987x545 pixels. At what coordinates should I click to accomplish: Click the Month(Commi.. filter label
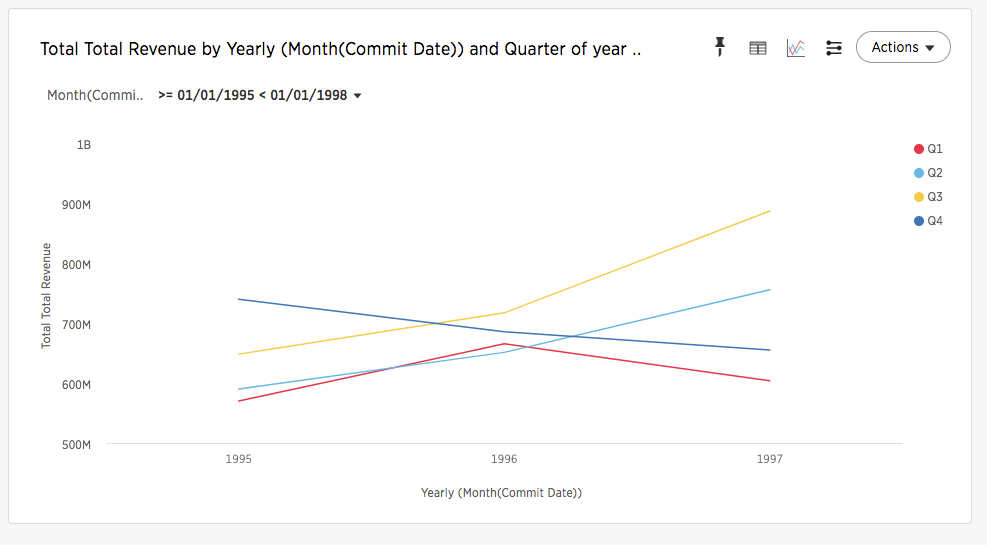pos(95,96)
